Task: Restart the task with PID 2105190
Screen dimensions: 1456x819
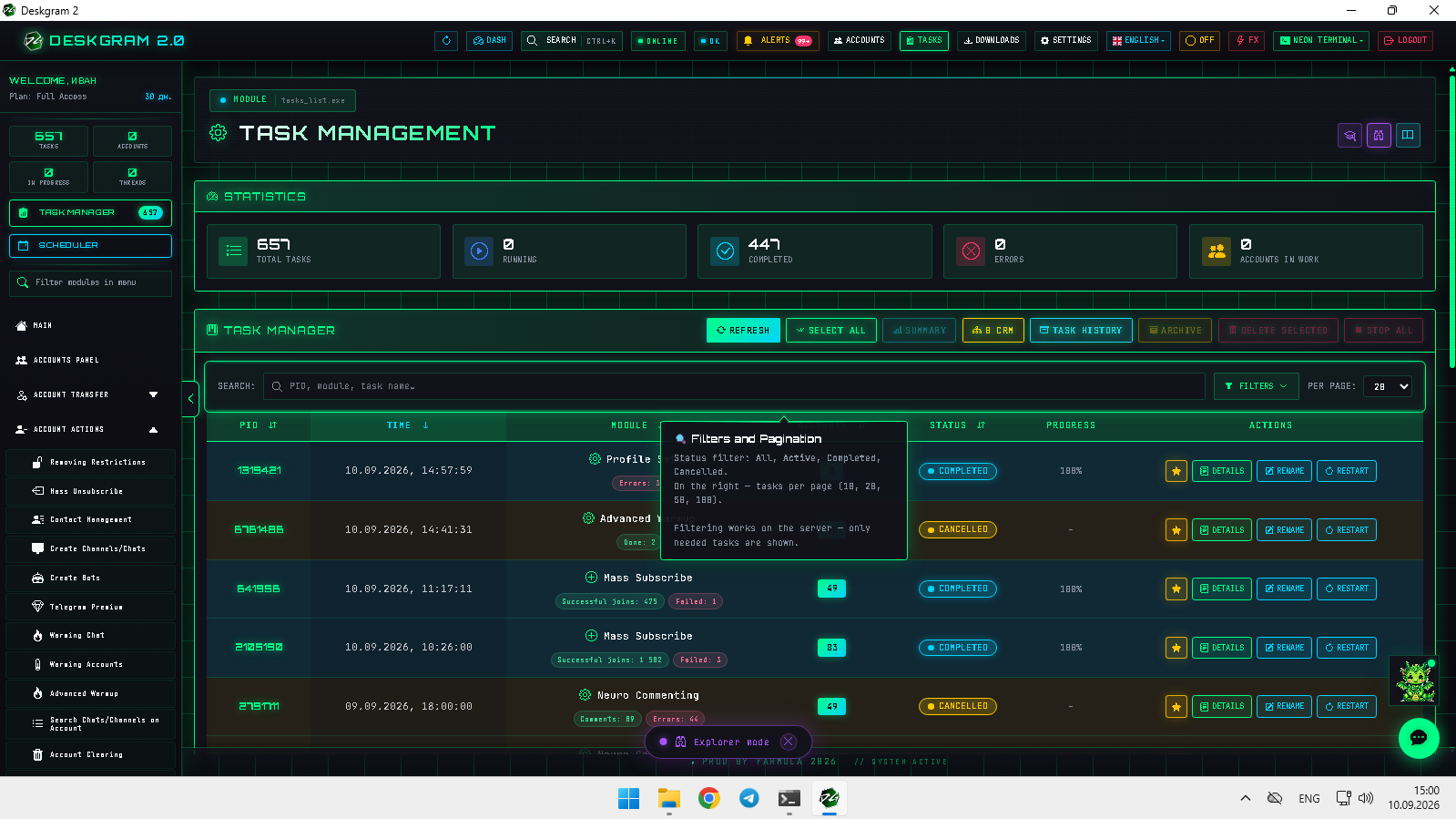Action: [x=1347, y=648]
